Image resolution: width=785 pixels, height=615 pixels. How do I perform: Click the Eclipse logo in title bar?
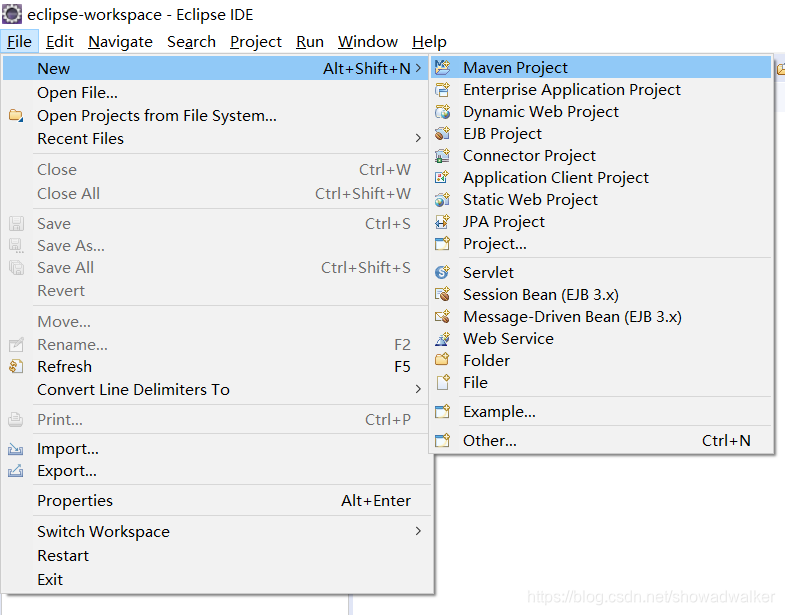tap(12, 14)
